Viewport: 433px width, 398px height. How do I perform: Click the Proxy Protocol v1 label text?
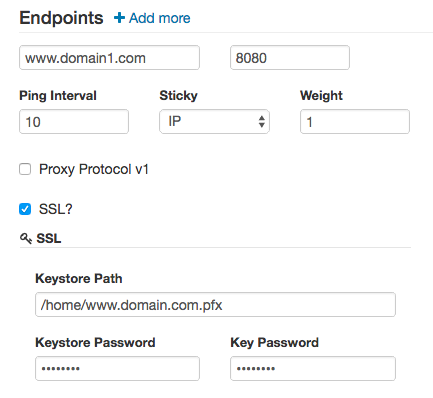point(94,169)
